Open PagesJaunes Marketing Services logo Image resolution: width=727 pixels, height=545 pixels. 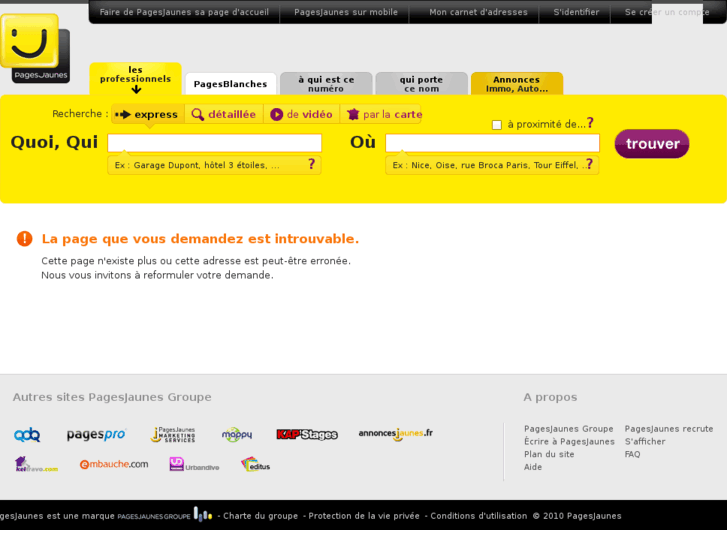click(173, 435)
